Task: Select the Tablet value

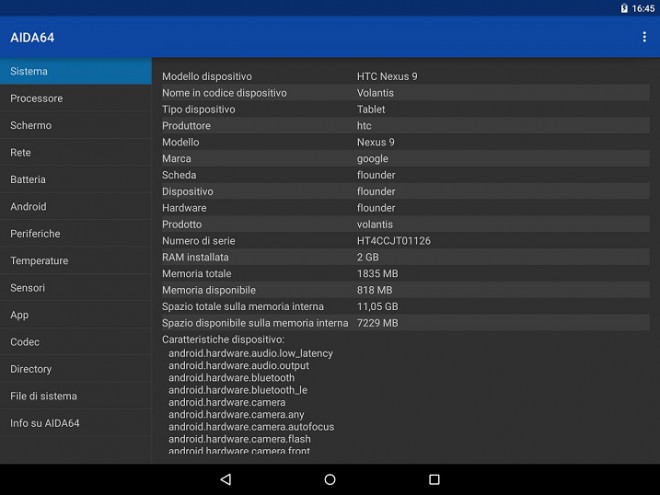Action: [371, 109]
